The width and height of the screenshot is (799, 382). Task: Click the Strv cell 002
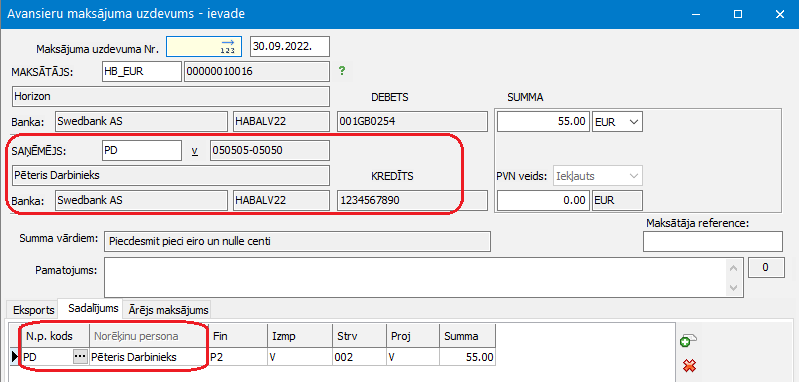pyautogui.click(x=359, y=357)
